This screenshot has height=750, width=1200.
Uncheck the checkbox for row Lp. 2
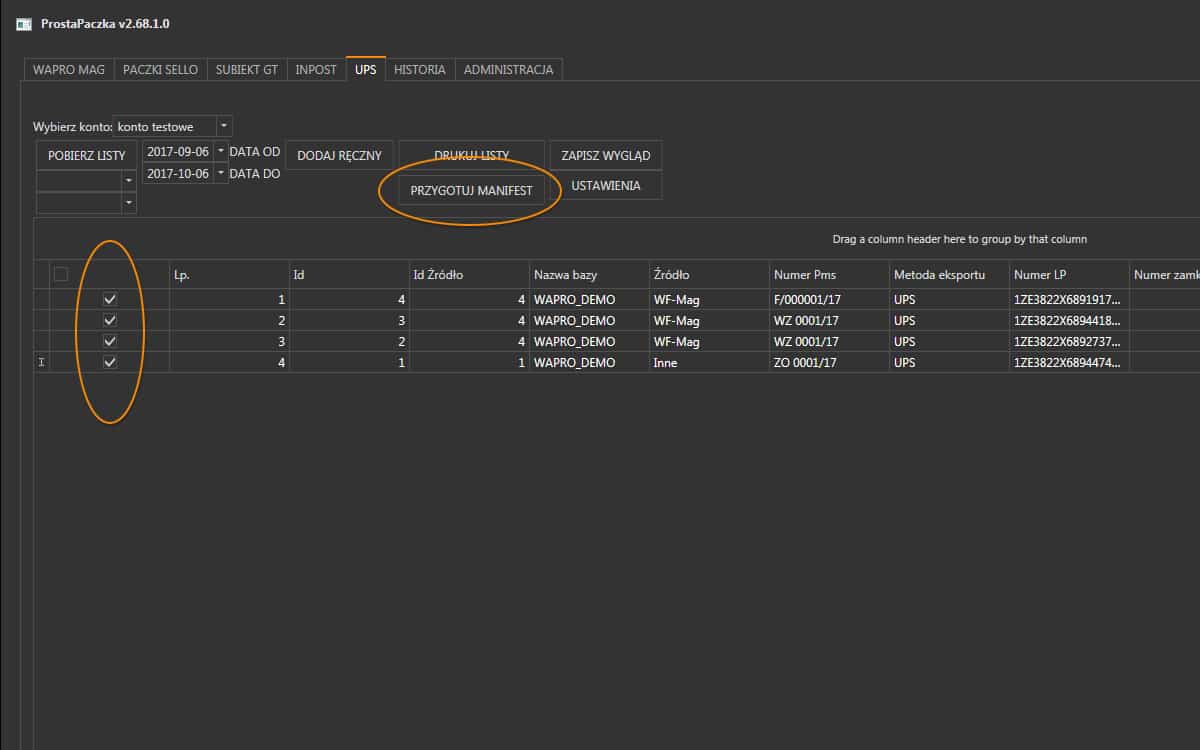(110, 320)
